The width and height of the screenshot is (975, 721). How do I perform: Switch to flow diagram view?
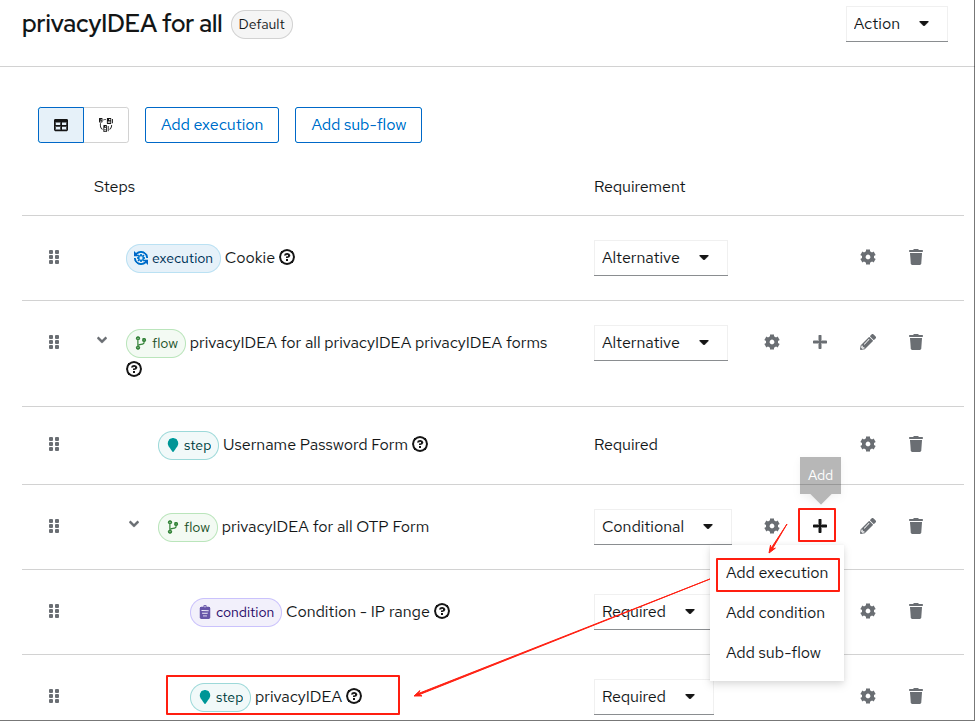(x=105, y=126)
